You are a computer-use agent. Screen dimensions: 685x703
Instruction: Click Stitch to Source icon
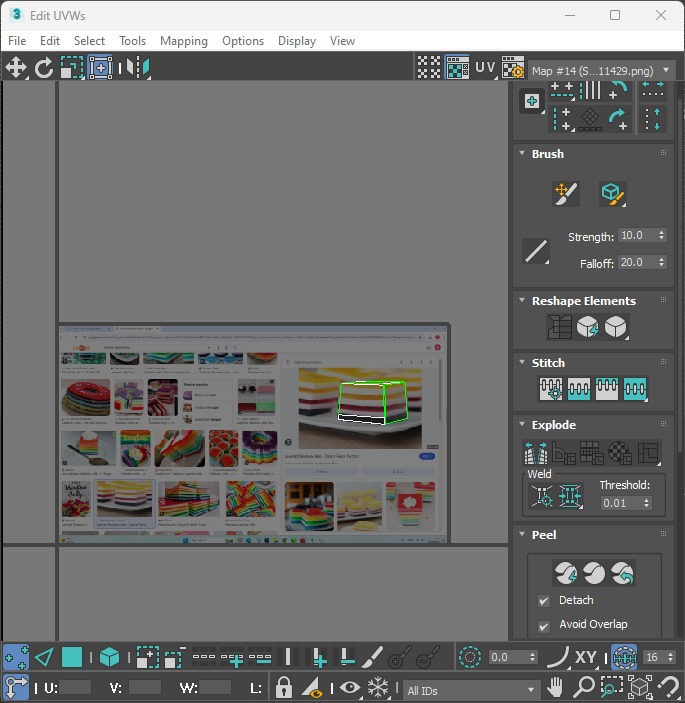(607, 389)
